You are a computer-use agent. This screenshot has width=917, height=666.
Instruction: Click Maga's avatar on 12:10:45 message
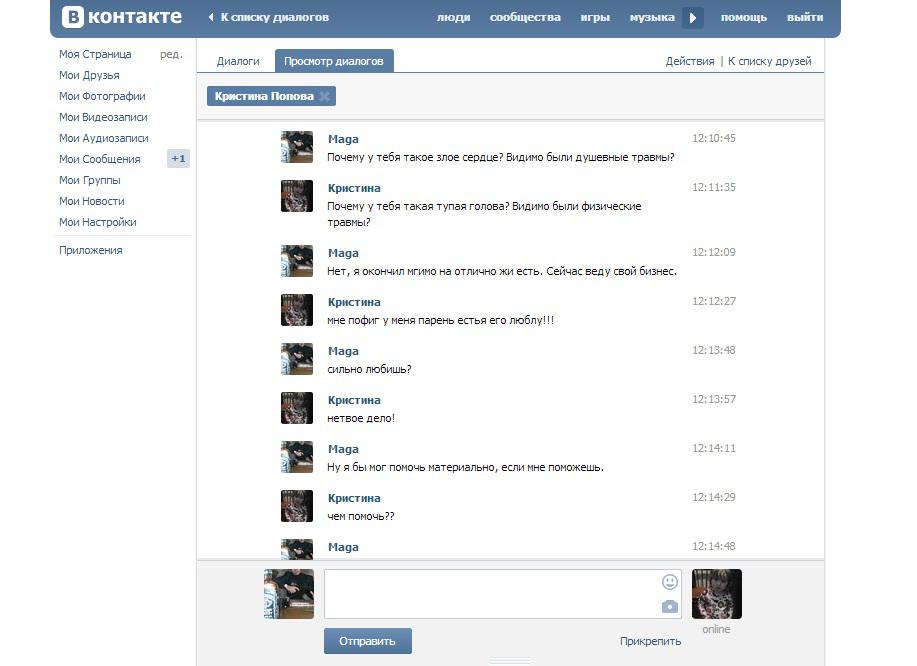point(297,147)
